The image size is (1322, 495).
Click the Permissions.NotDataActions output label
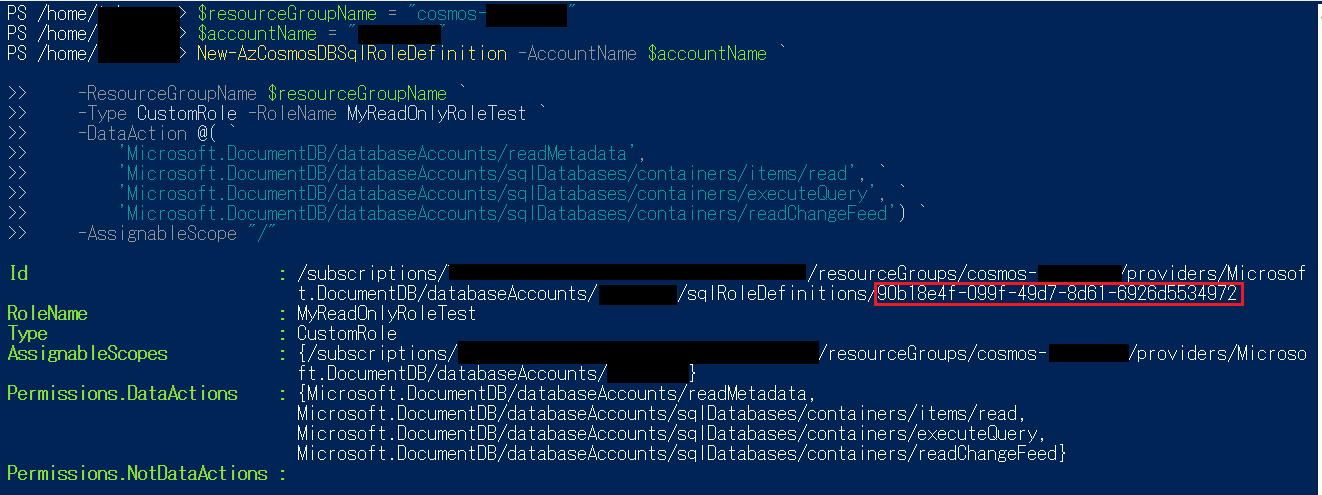pyautogui.click(x=137, y=473)
